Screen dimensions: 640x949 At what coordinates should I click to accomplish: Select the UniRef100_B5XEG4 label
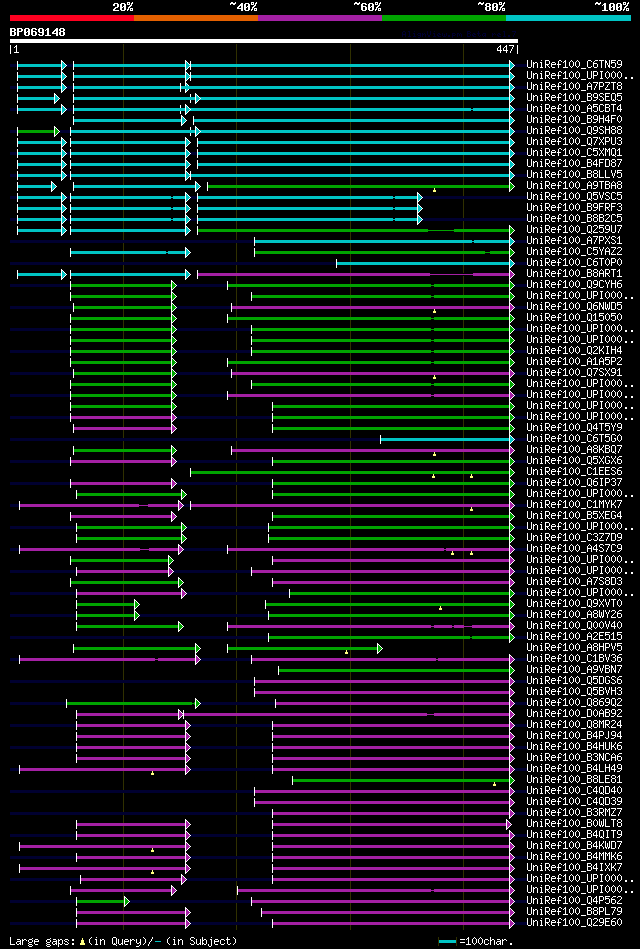(574, 516)
